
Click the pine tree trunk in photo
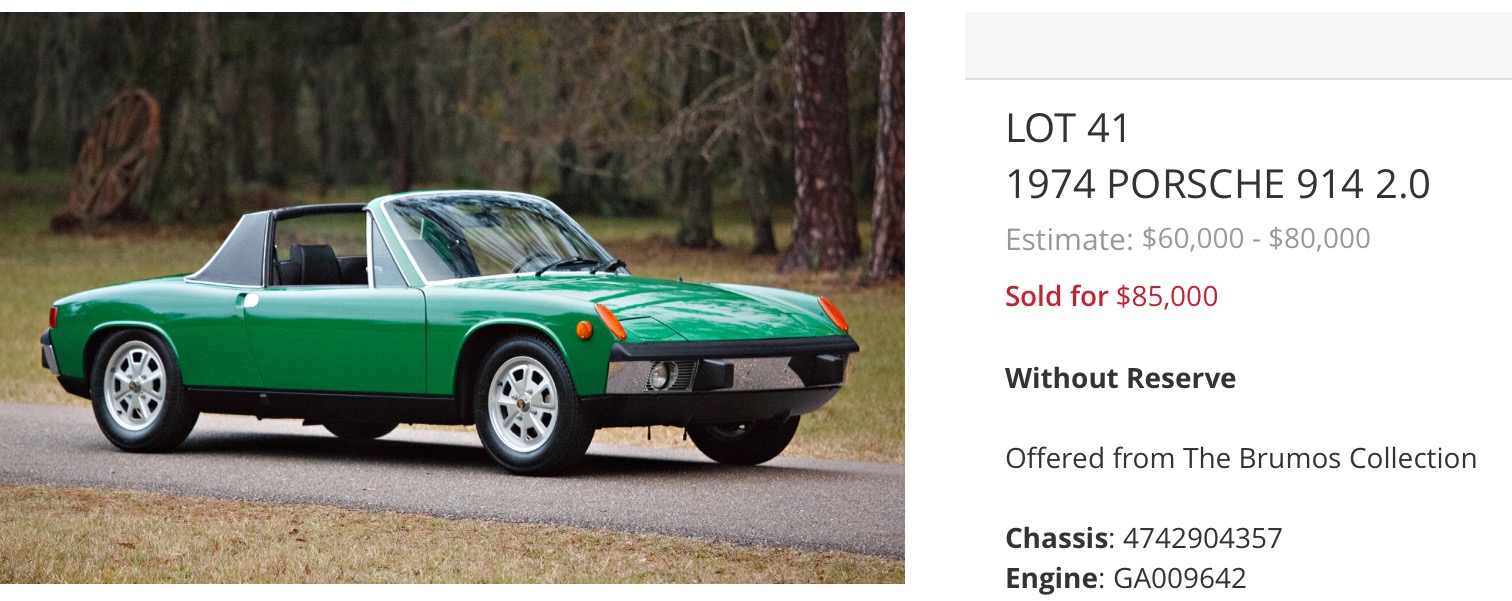click(x=820, y=140)
